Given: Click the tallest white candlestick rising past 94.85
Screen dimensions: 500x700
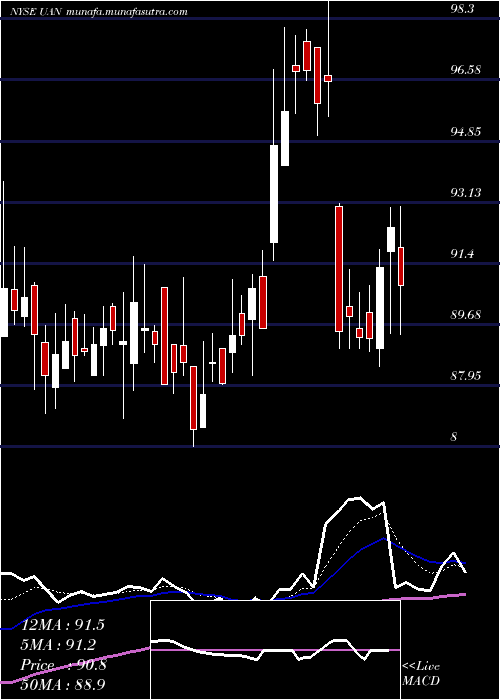Looking at the screenshot, I should [274, 194].
